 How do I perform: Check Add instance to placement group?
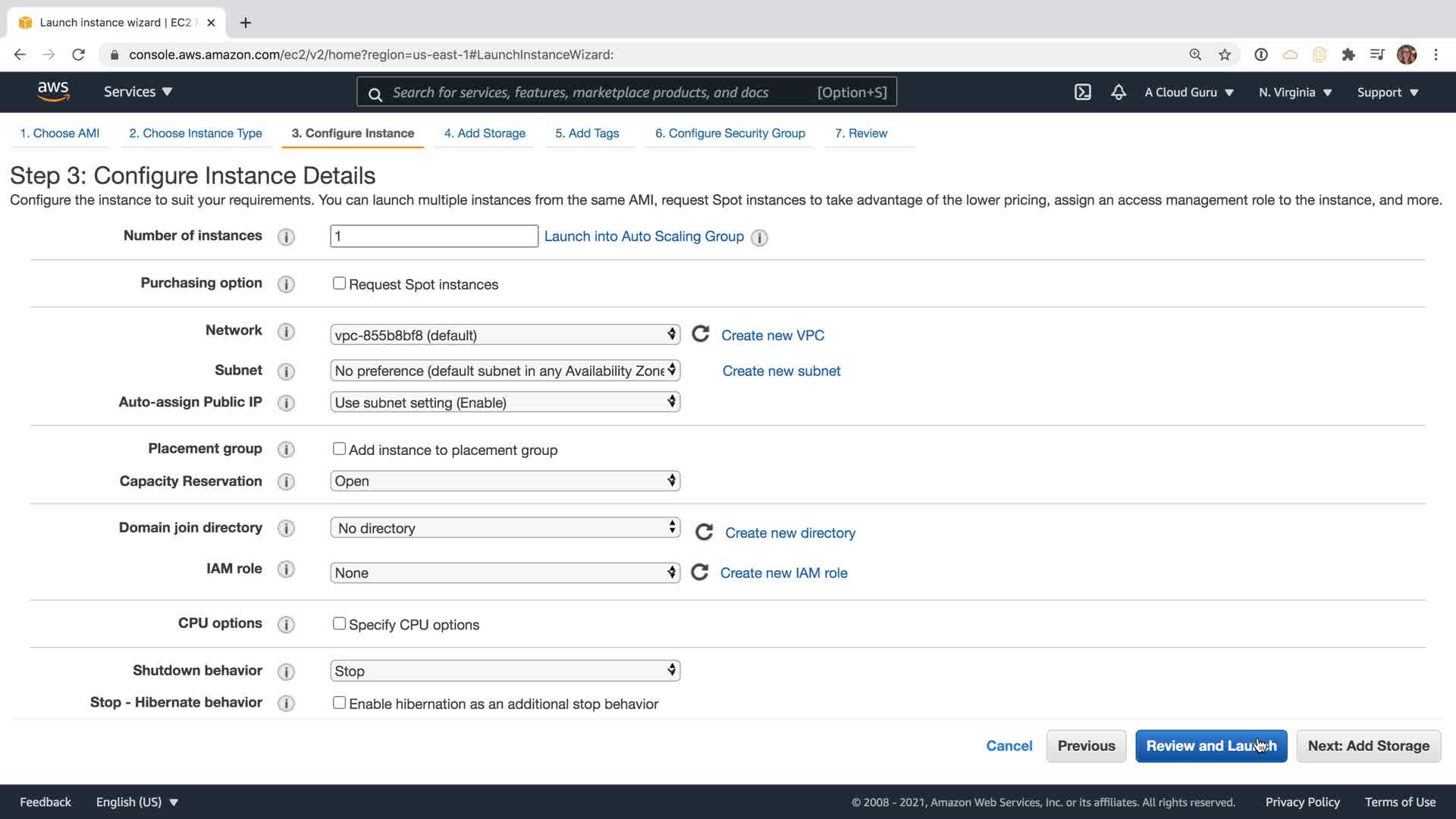point(339,449)
